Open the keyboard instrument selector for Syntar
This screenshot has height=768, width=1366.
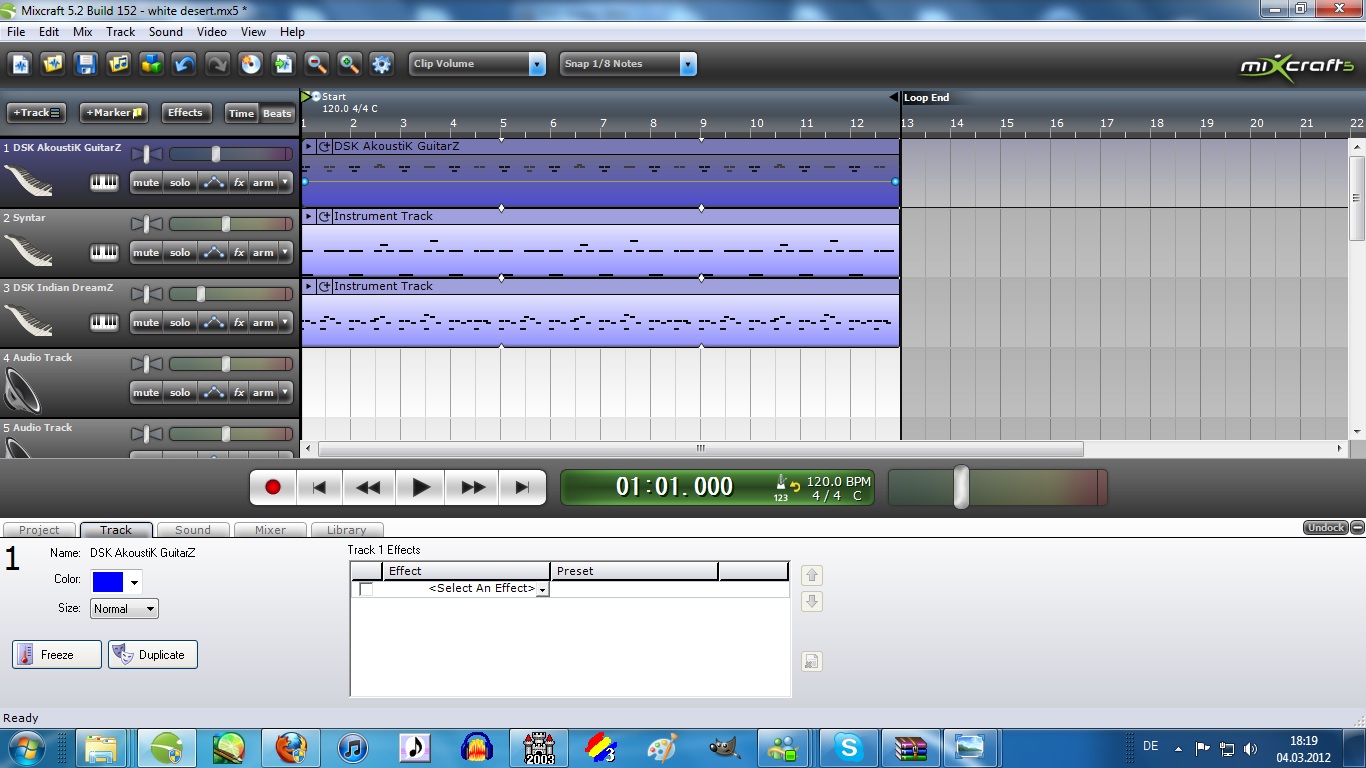pos(104,253)
